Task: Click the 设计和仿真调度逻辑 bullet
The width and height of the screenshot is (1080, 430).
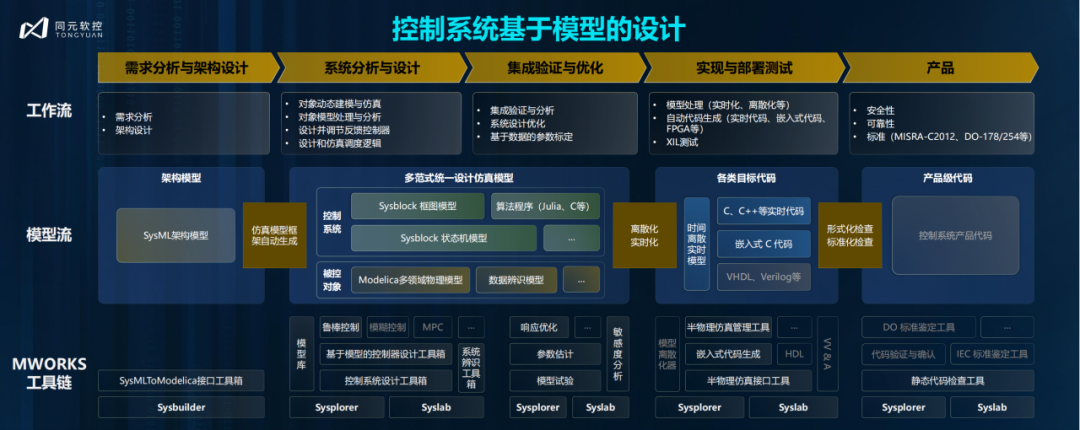Action: coord(340,143)
